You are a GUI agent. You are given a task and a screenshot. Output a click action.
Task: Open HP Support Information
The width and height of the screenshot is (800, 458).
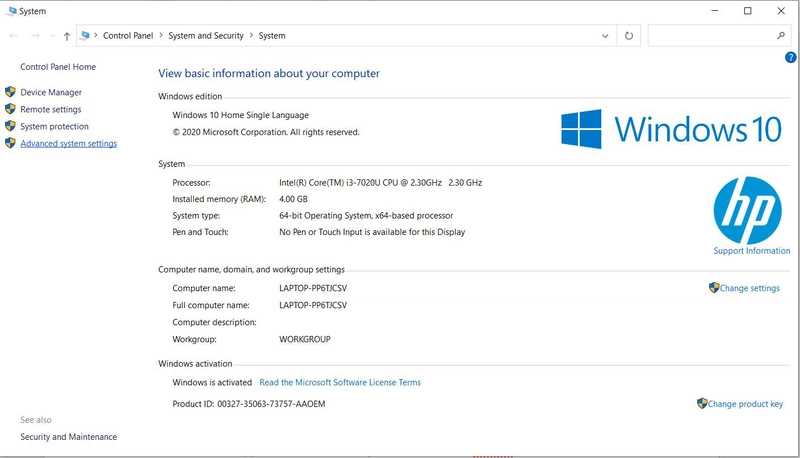pos(752,251)
